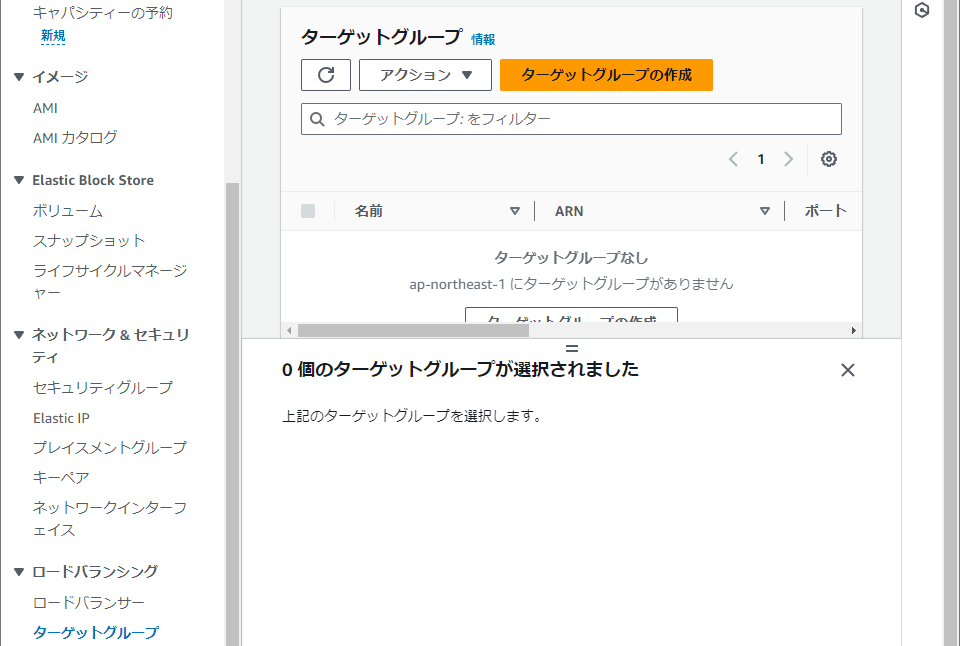Toggle the select-all checkbox in the table header
960x646 pixels.
pyautogui.click(x=307, y=211)
